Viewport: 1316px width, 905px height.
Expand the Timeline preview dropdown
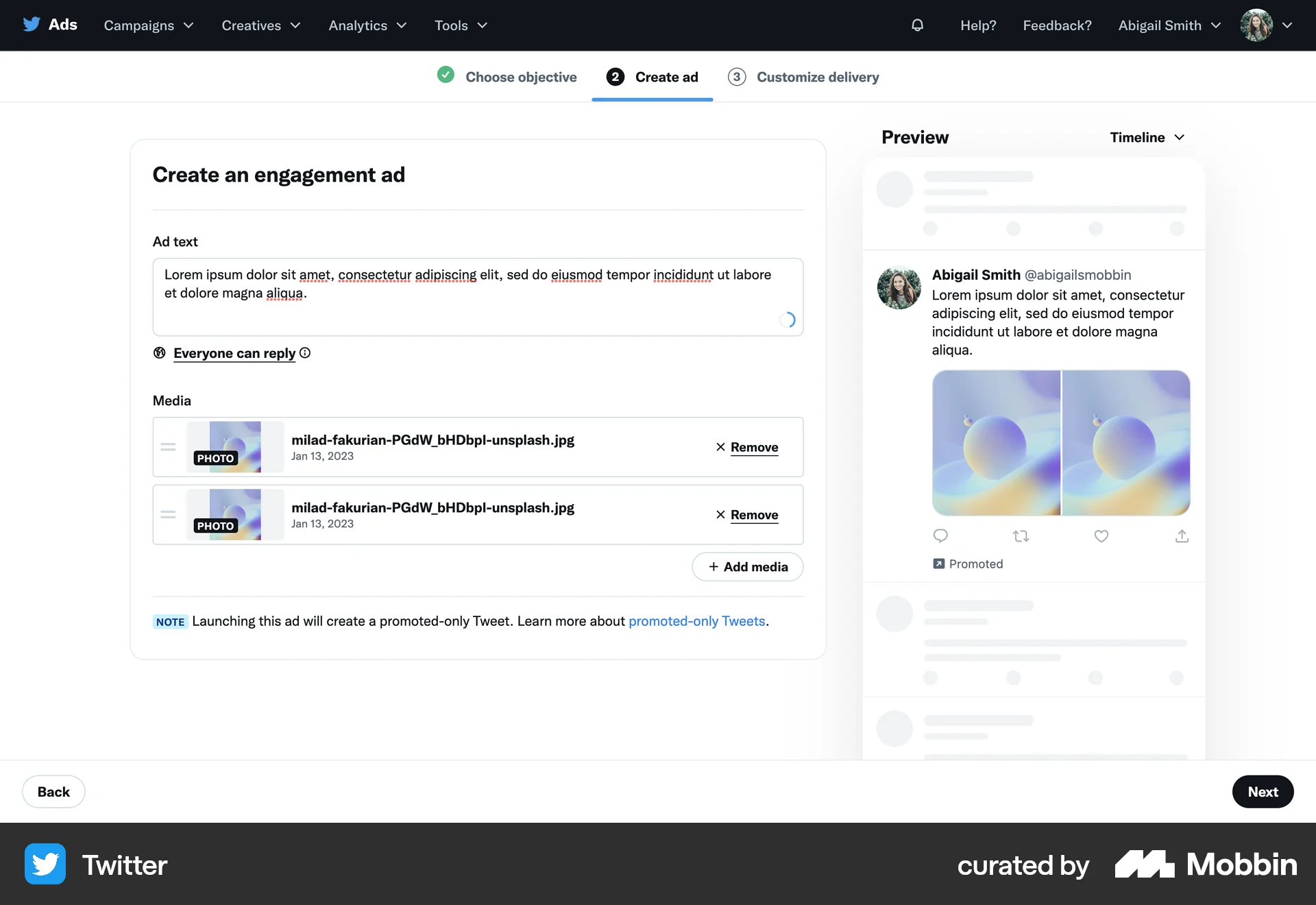tap(1147, 137)
